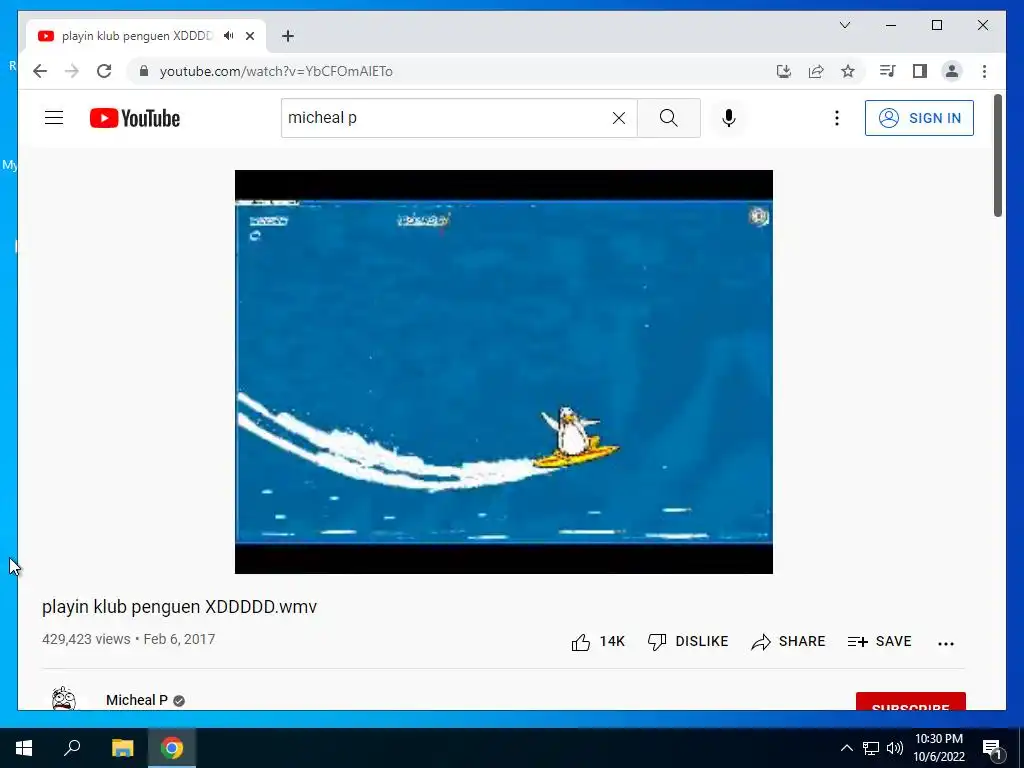Start voice search with the microphone icon
This screenshot has width=1024, height=768.
click(x=729, y=118)
